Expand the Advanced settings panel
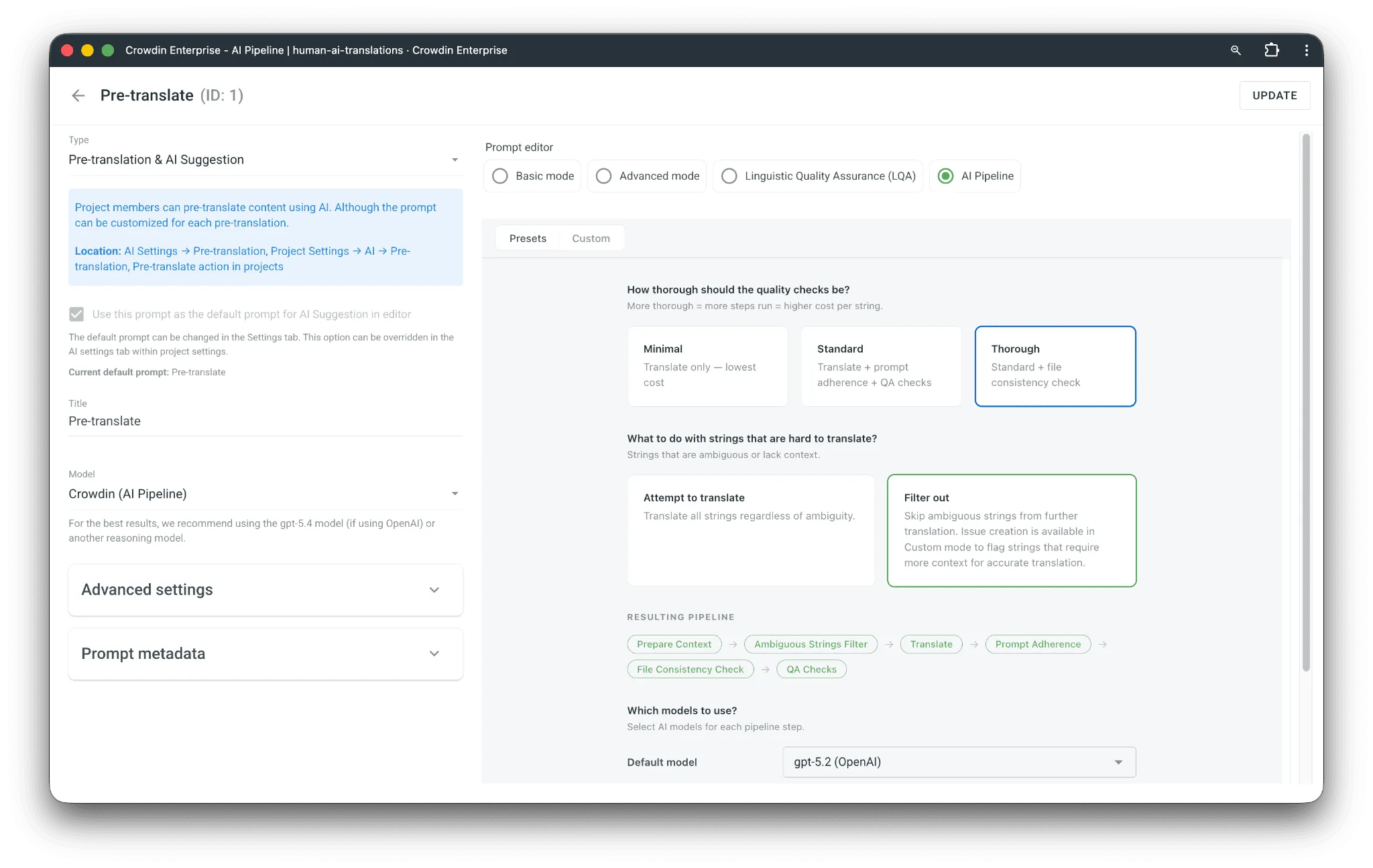 (x=265, y=590)
